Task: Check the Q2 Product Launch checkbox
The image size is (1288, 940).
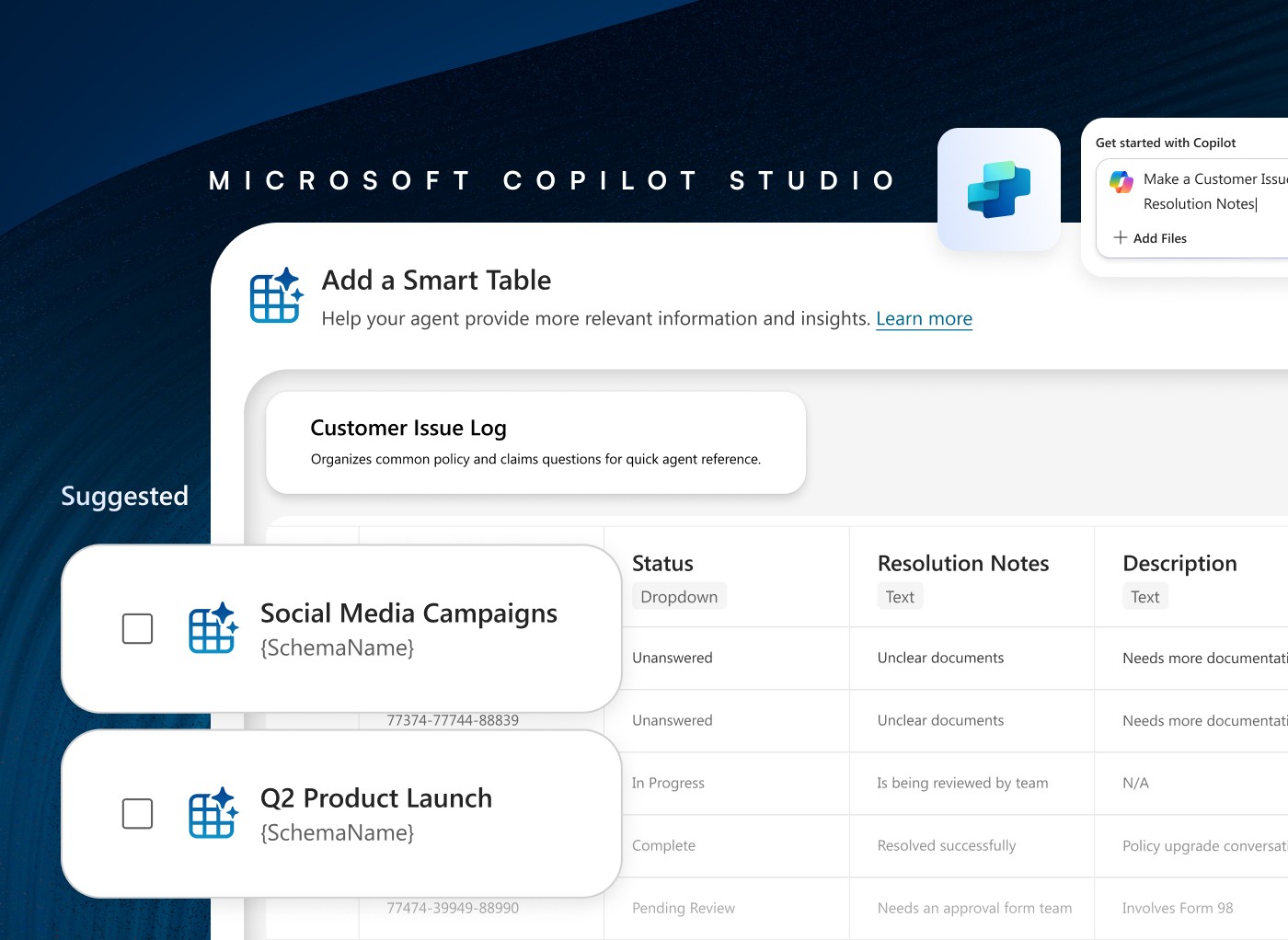Action: click(x=138, y=814)
